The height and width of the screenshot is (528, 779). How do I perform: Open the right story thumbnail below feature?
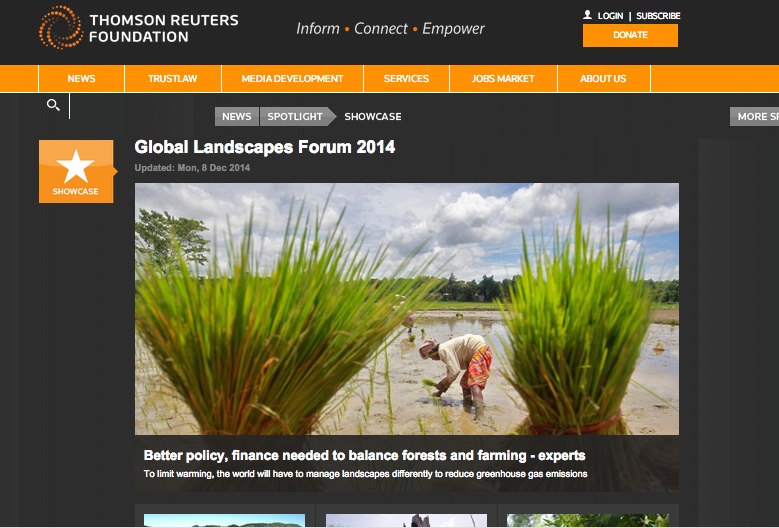588,521
